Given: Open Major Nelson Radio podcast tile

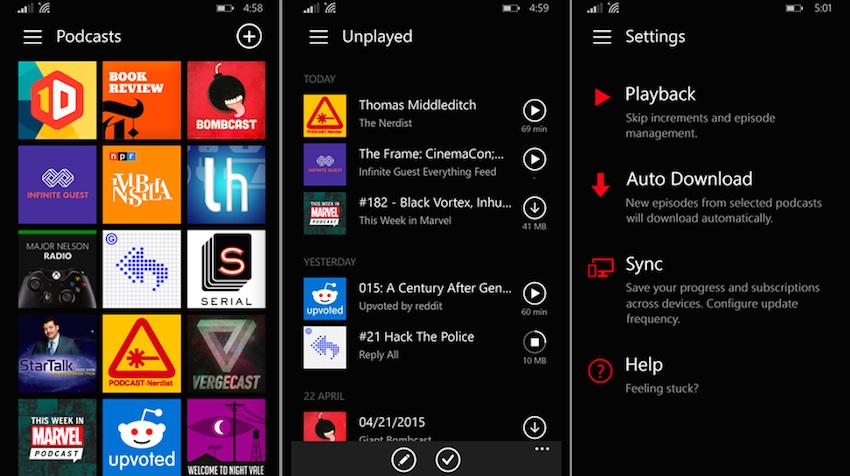Looking at the screenshot, I should pyautogui.click(x=57, y=269).
